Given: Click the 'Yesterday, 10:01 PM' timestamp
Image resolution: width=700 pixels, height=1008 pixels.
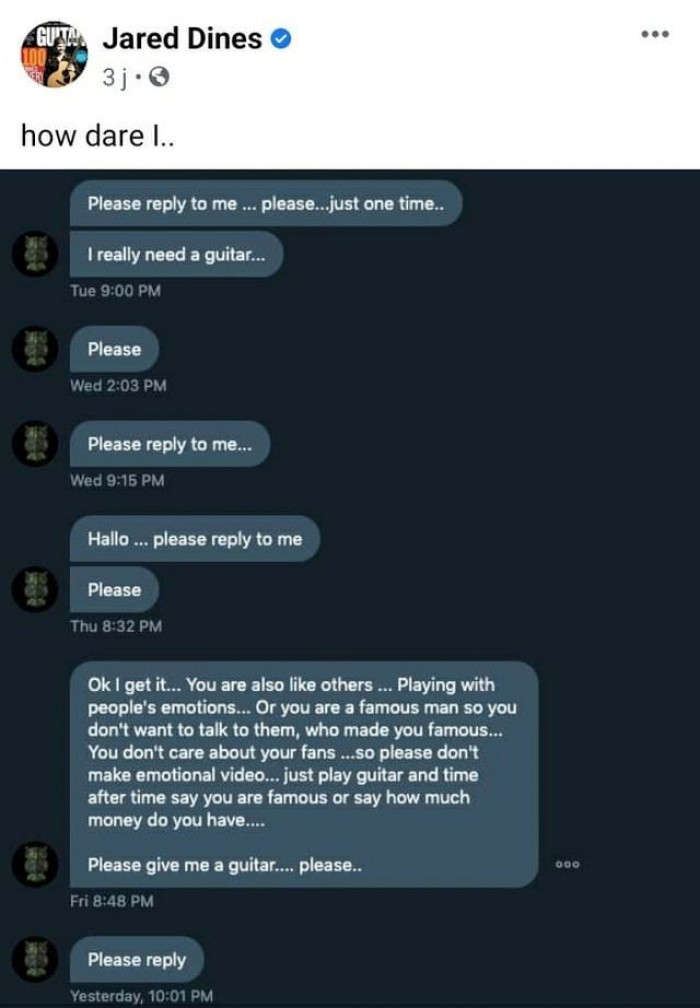Looking at the screenshot, I should 141,995.
